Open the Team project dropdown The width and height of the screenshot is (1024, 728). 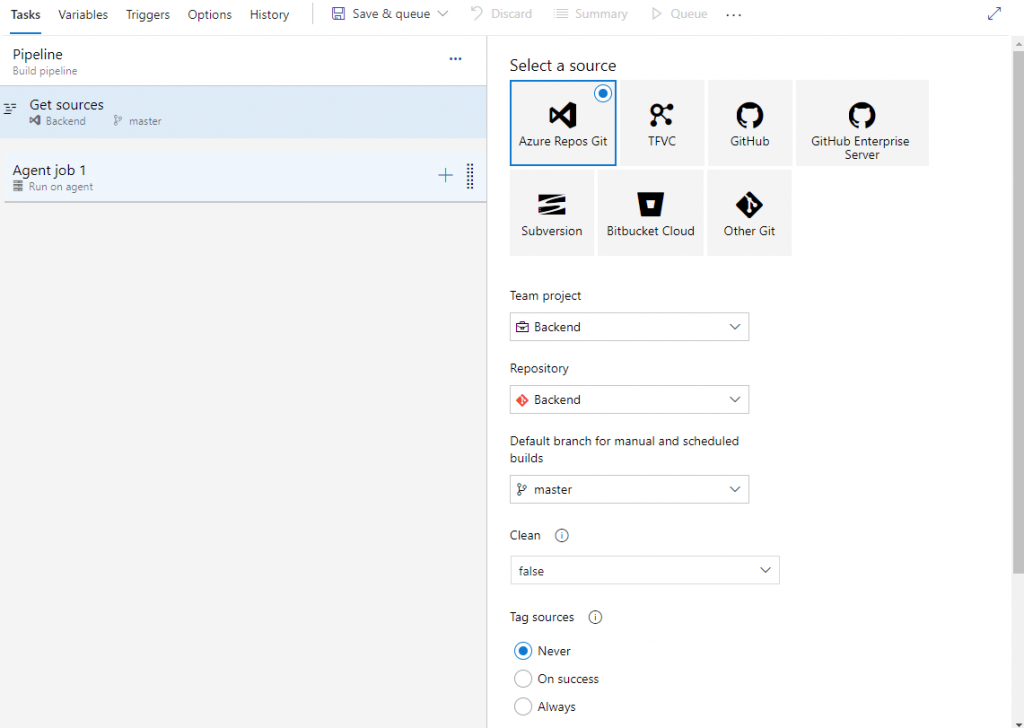pos(629,326)
